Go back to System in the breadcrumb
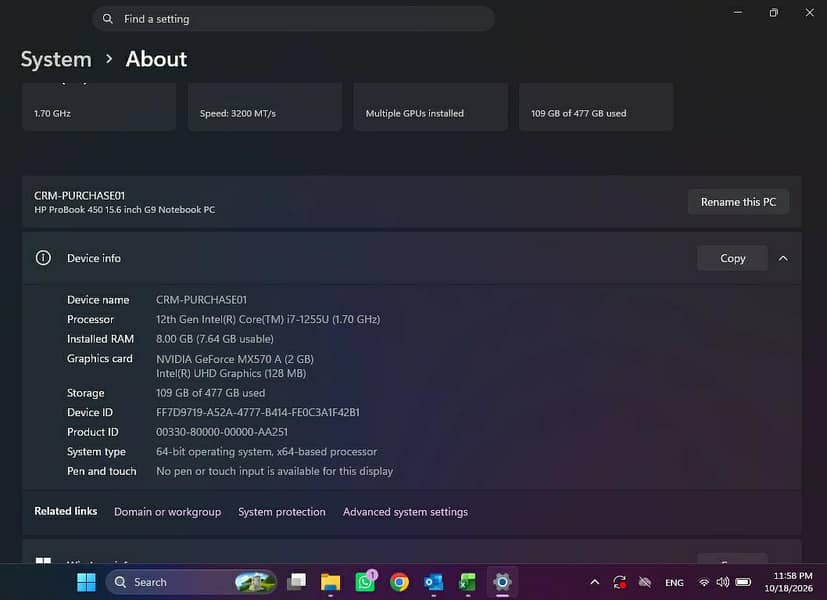Image resolution: width=827 pixels, height=600 pixels. click(x=56, y=59)
